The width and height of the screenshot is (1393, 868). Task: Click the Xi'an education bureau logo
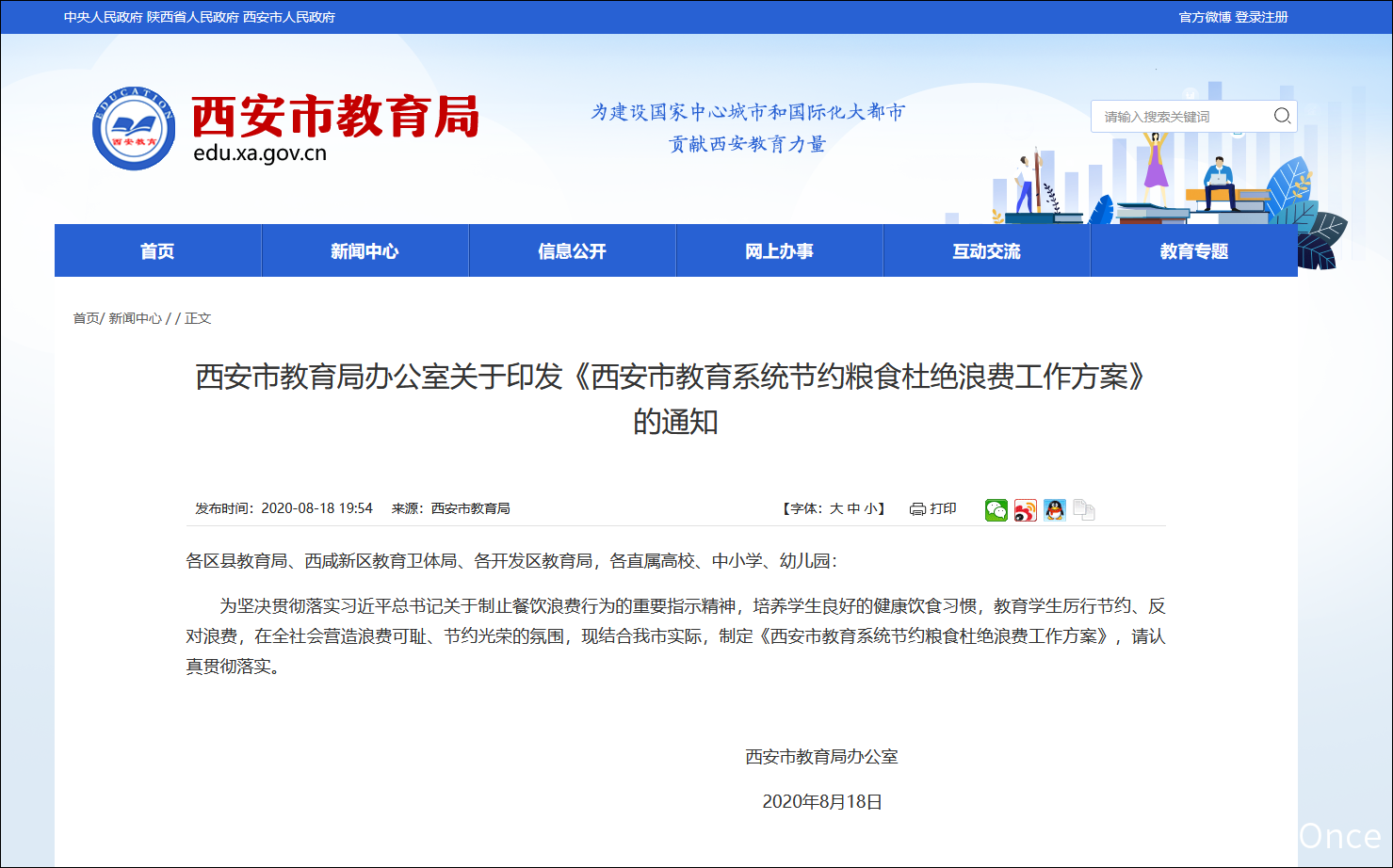134,129
